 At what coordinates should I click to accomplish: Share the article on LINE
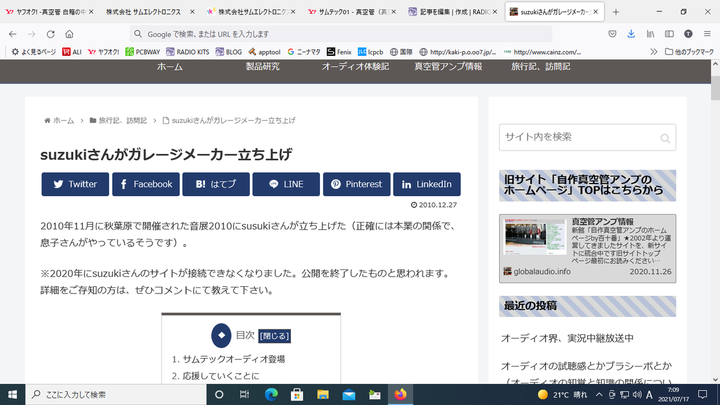[x=286, y=184]
